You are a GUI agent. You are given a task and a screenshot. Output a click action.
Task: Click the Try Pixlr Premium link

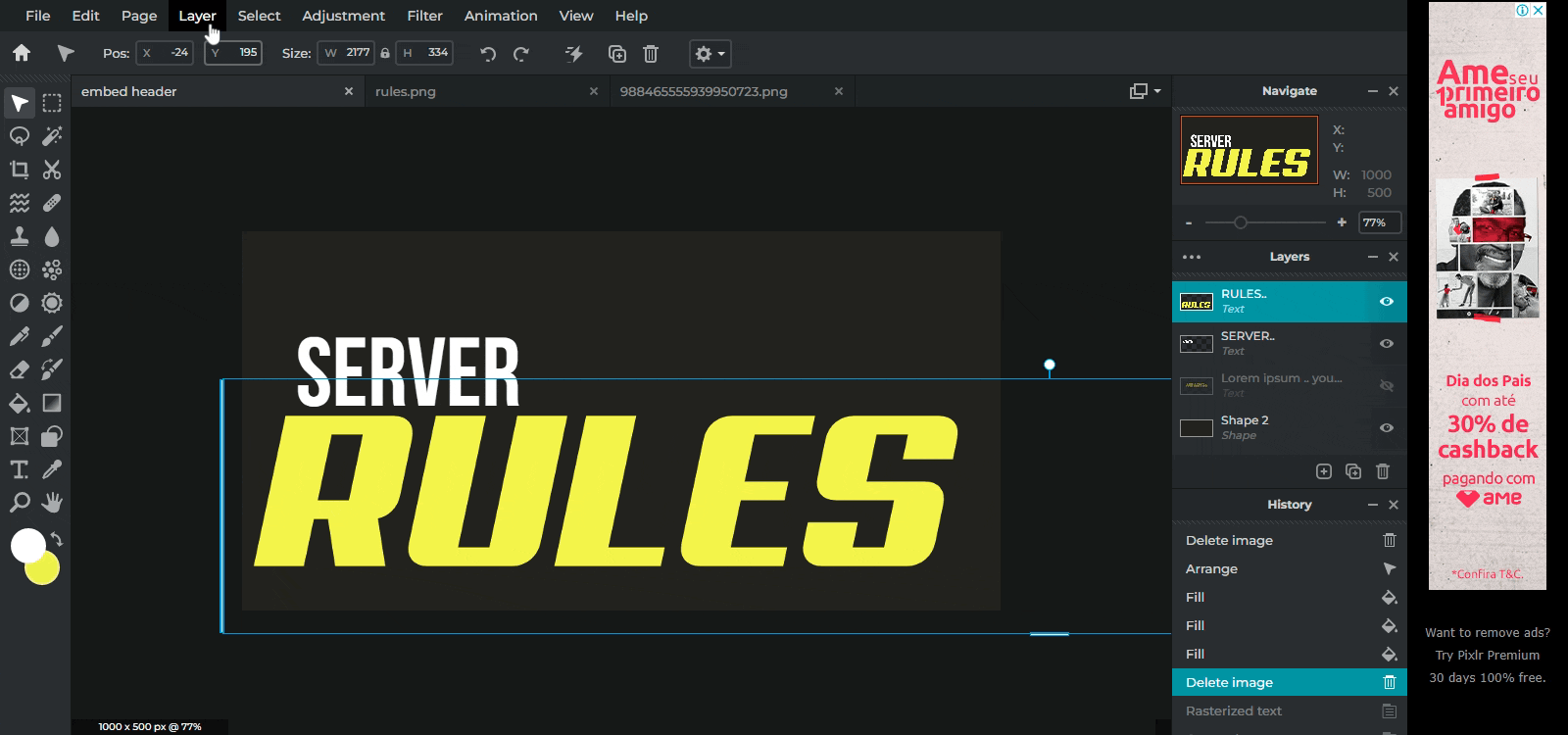(x=1488, y=655)
